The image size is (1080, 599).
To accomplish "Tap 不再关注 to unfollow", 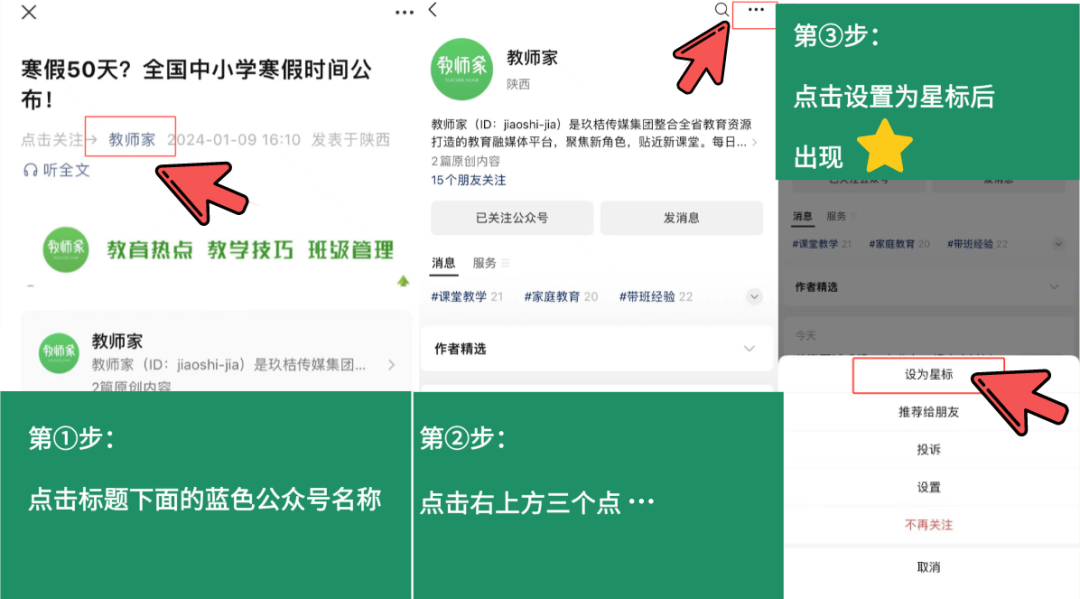I will [x=927, y=524].
